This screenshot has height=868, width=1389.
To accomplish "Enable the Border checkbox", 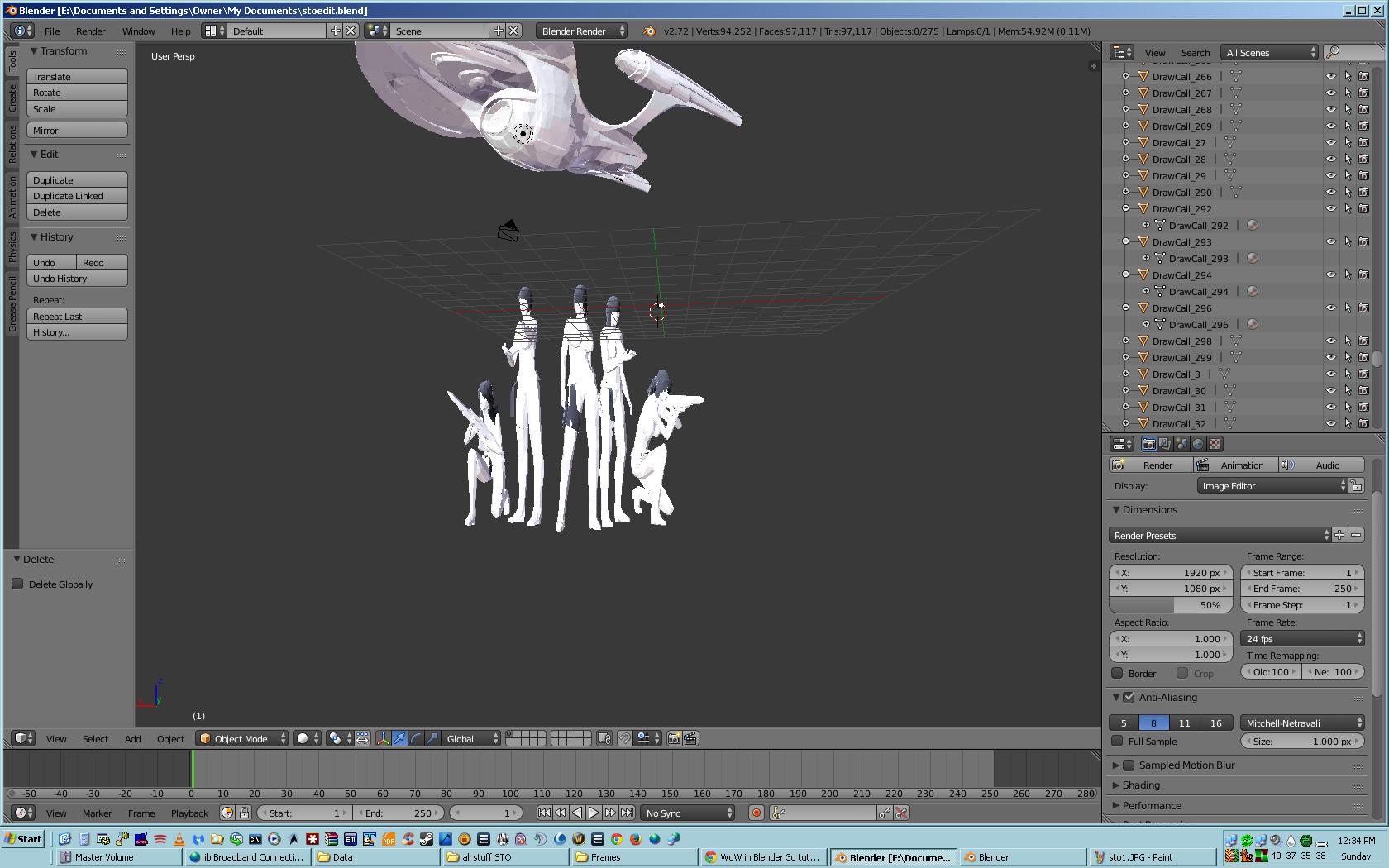I will (1118, 674).
